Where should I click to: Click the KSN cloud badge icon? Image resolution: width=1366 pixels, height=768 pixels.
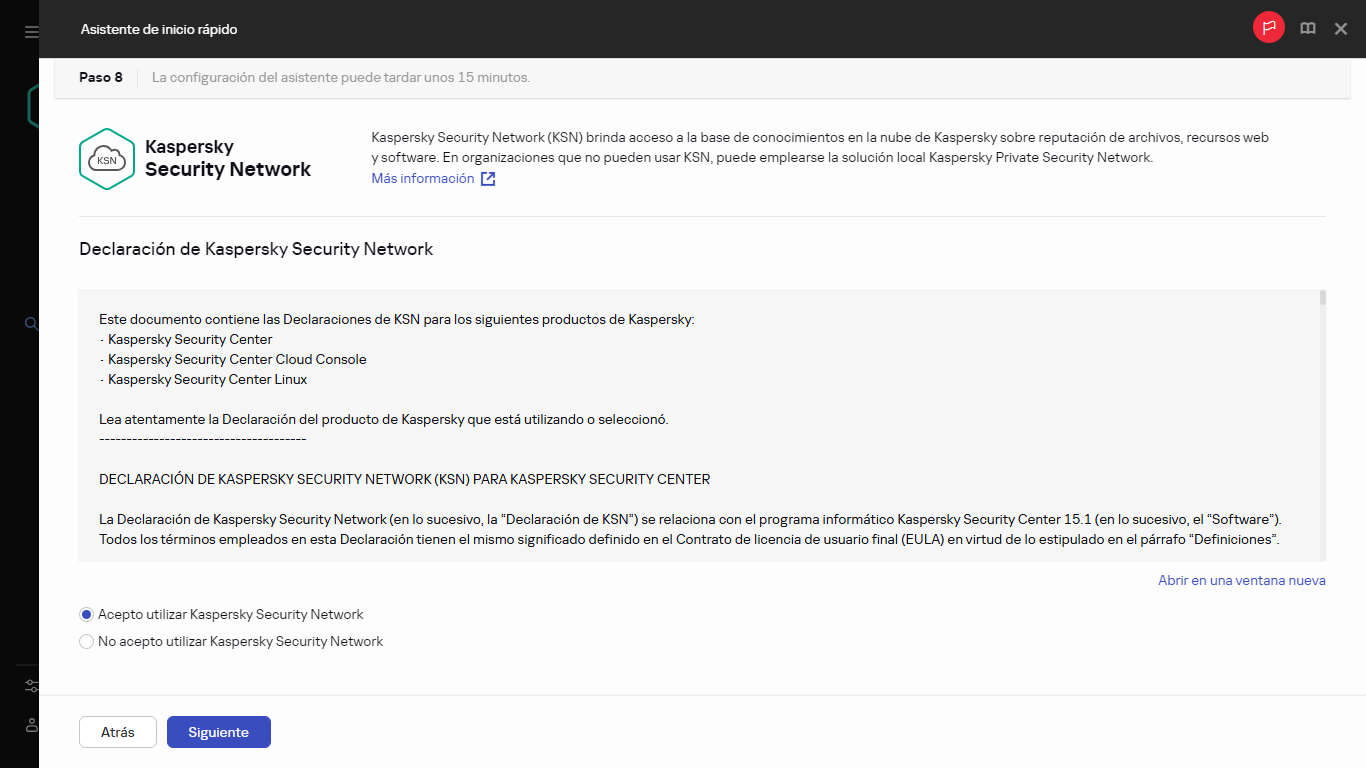click(x=106, y=158)
